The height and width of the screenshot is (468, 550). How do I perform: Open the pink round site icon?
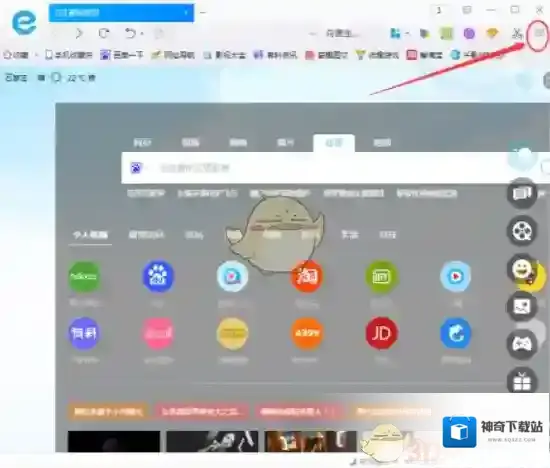(x=158, y=333)
